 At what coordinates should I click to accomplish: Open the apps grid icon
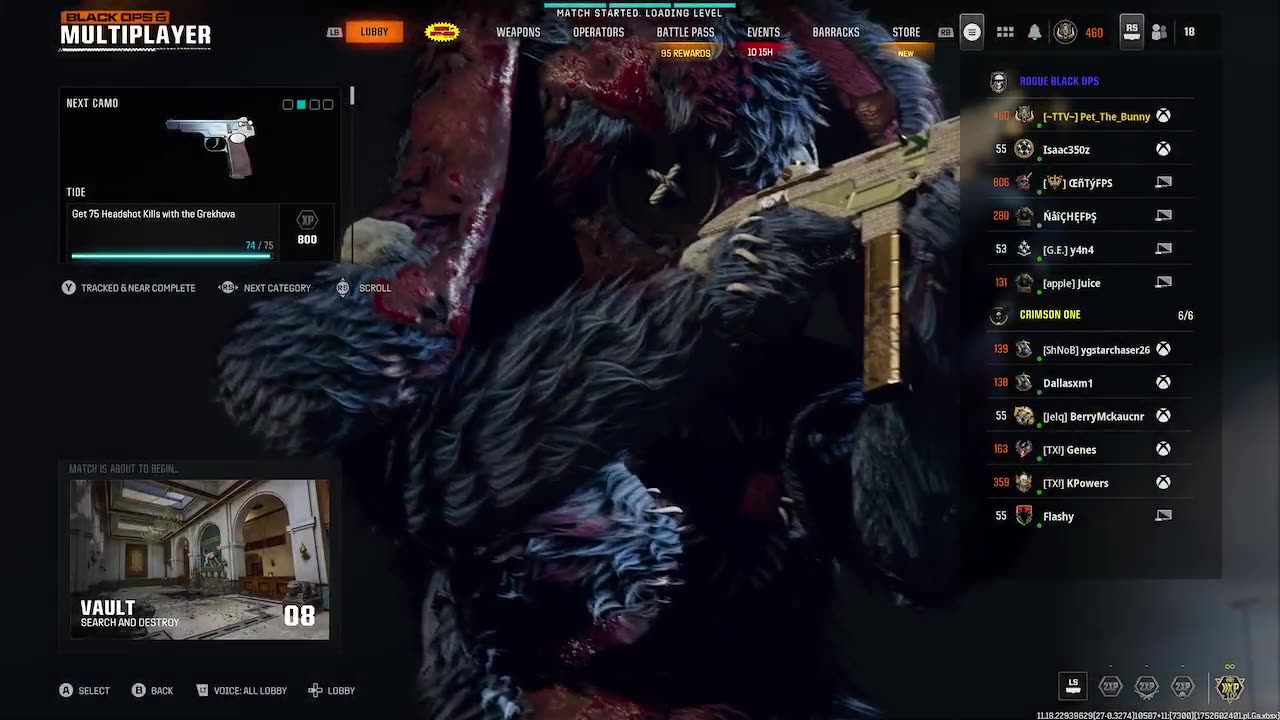[x=1005, y=32]
